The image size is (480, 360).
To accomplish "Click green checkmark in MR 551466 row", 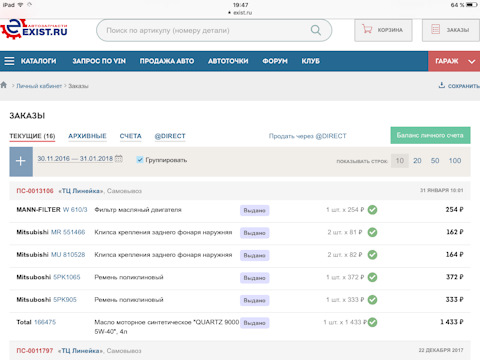I will (372, 232).
